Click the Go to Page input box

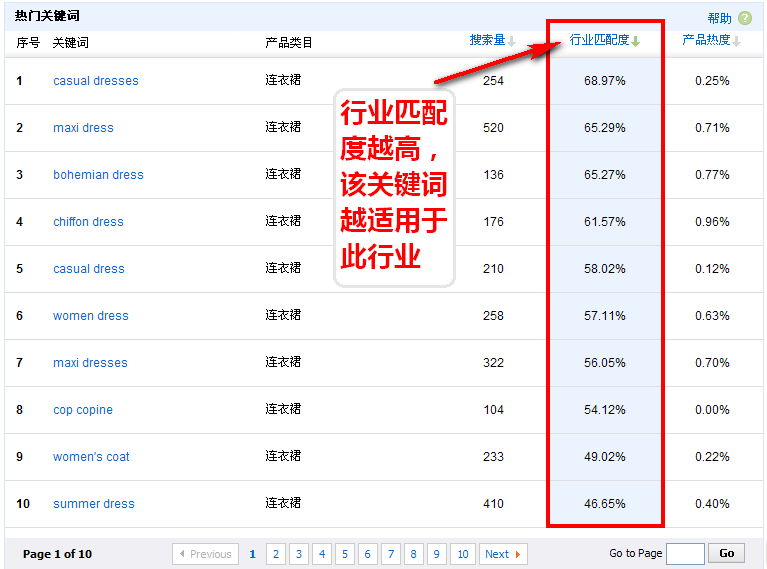pyautogui.click(x=685, y=554)
